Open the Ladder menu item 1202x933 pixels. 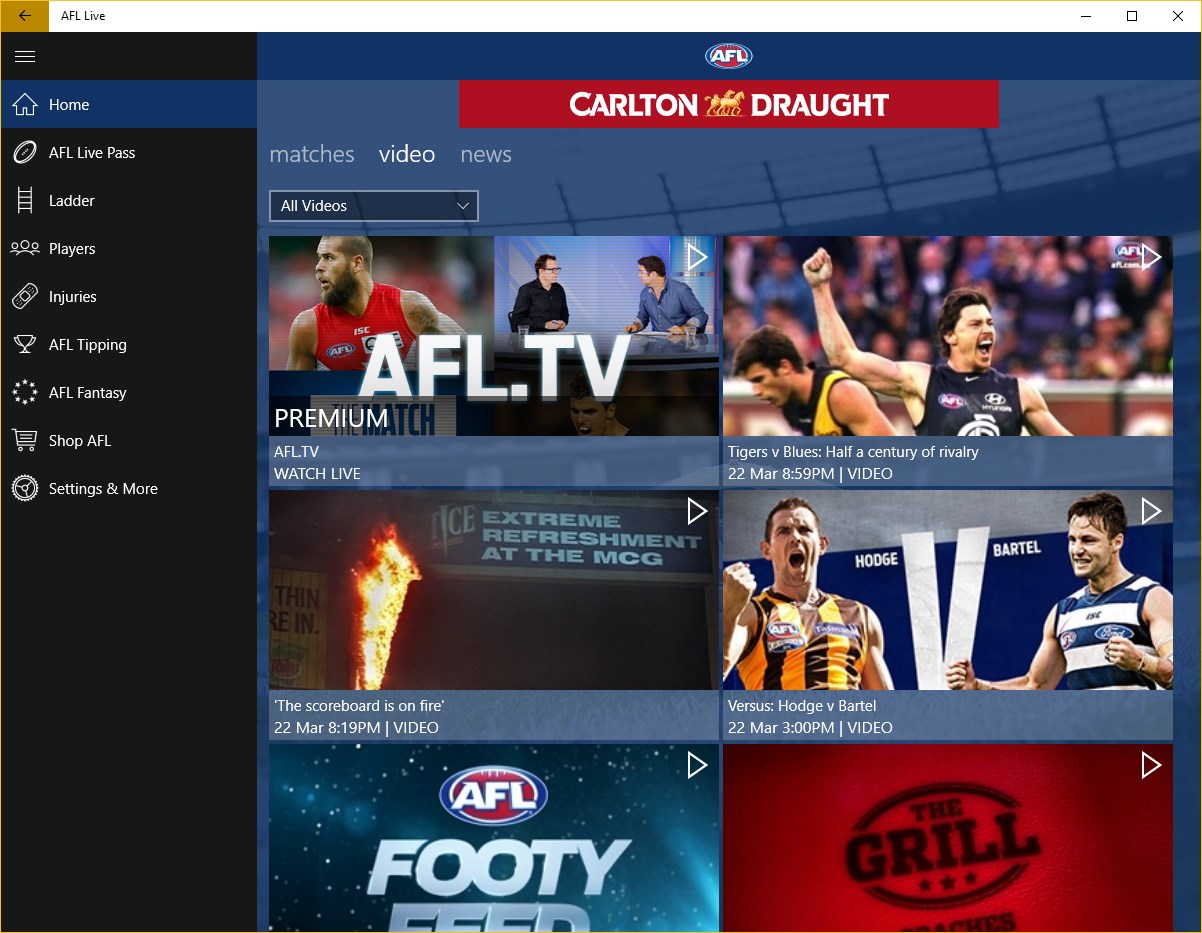pos(129,200)
